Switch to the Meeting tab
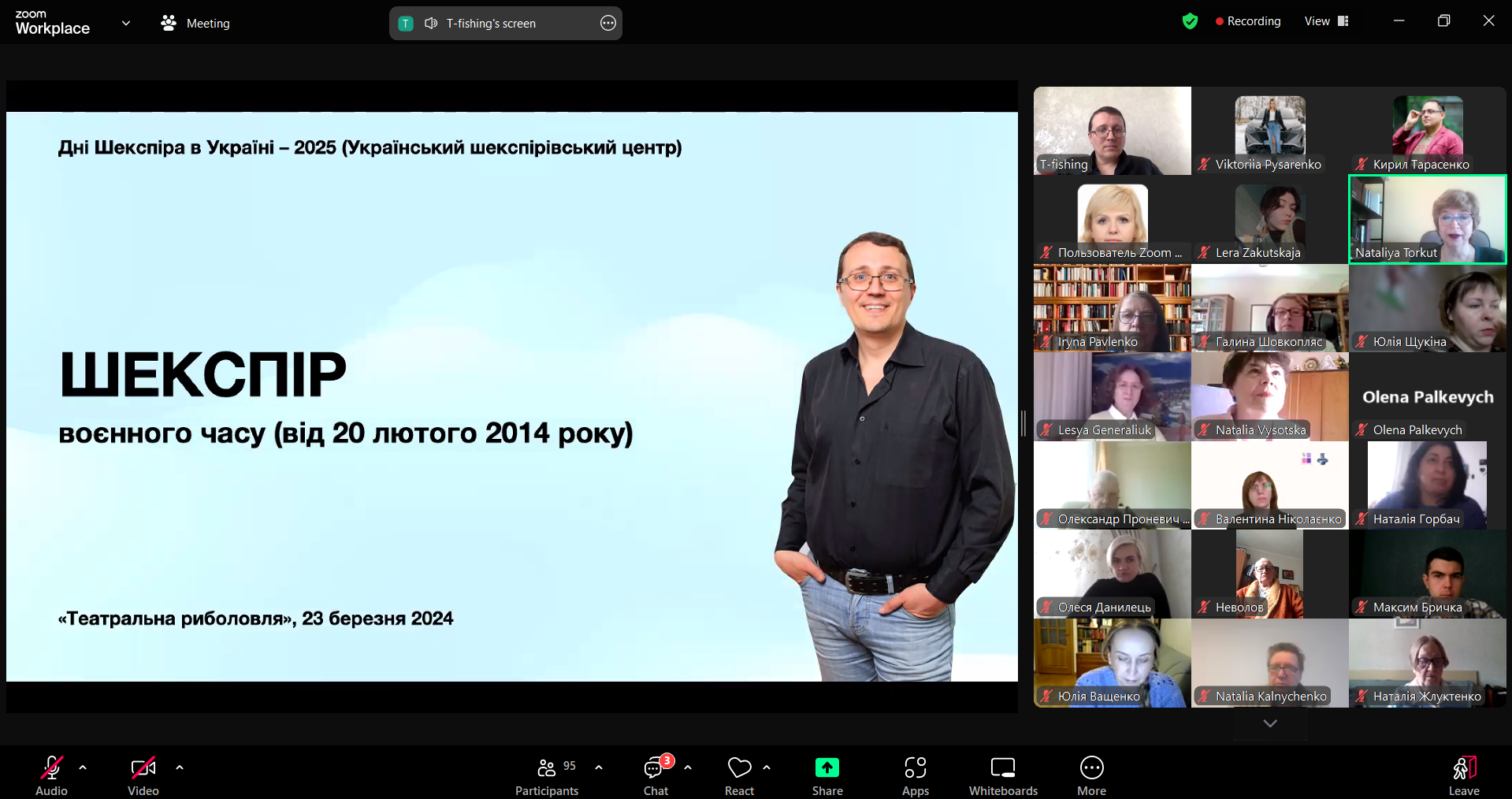Viewport: 1512px width, 799px height. pos(196,24)
